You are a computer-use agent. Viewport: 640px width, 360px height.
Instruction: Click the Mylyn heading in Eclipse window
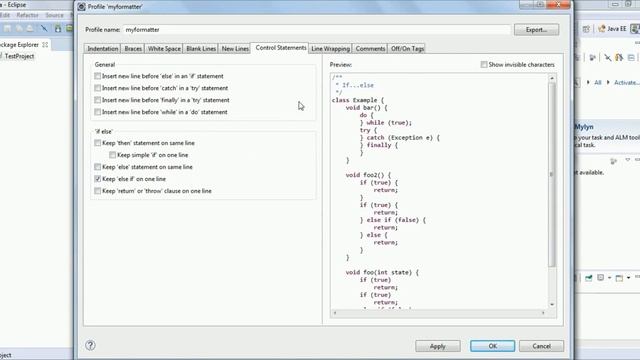584,127
